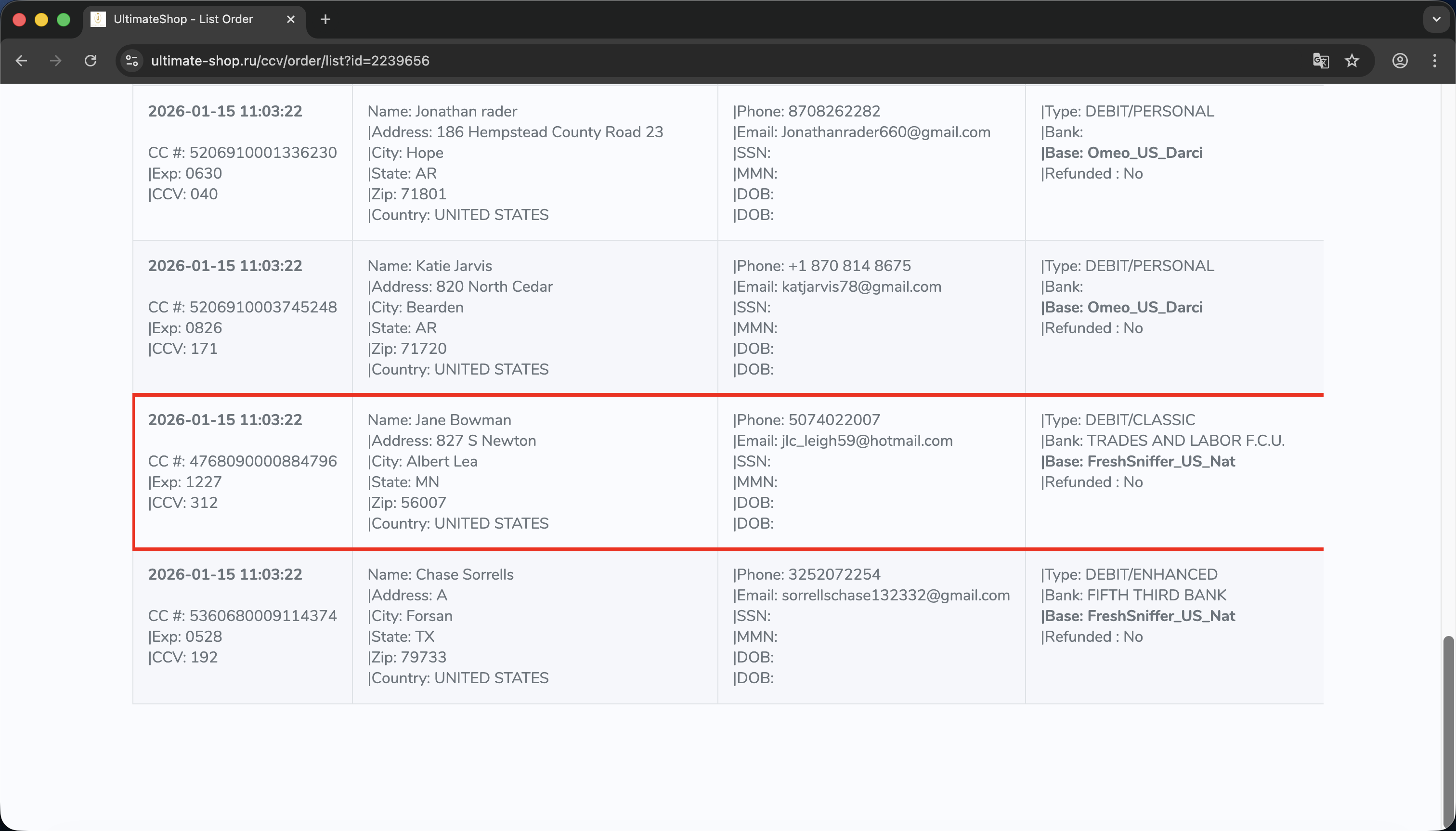This screenshot has width=1456, height=831.
Task: Go back to the previous page
Action: tap(21, 61)
